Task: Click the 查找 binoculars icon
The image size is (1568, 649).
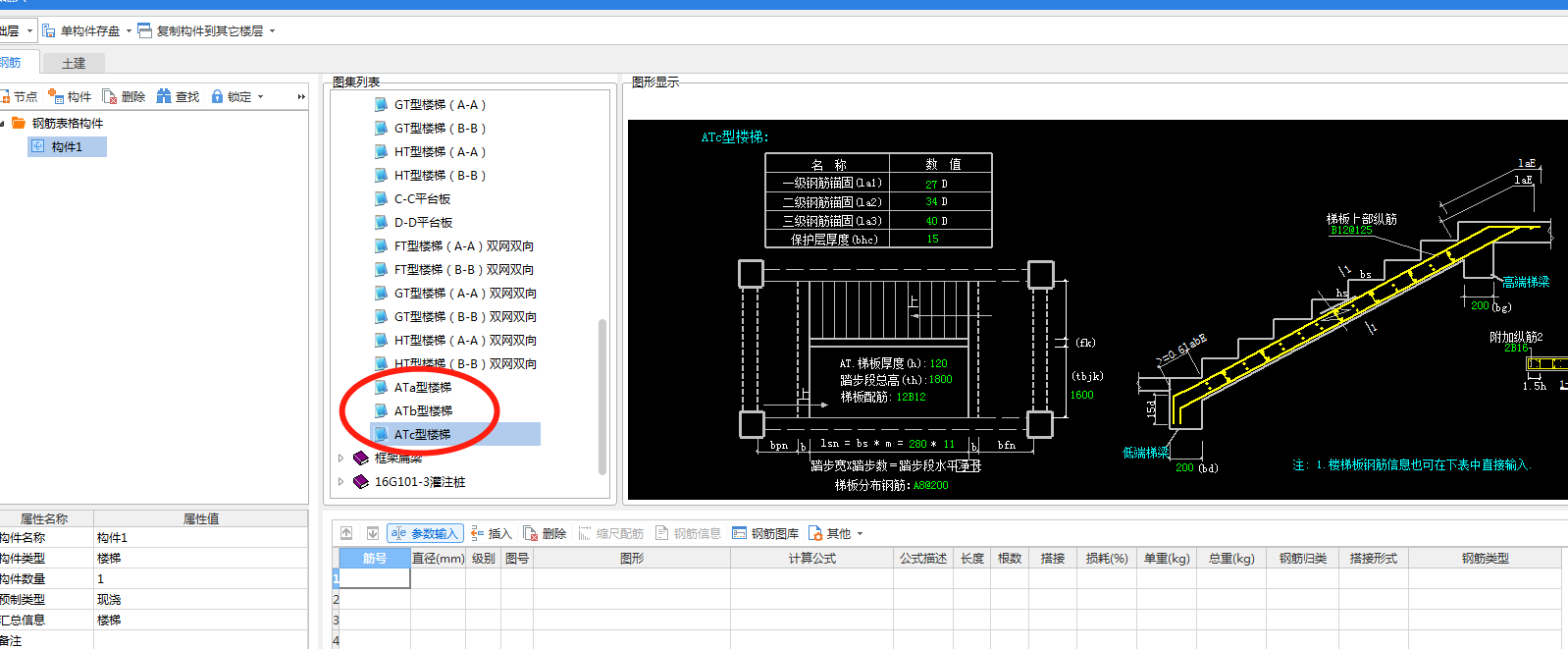Action: tap(164, 96)
